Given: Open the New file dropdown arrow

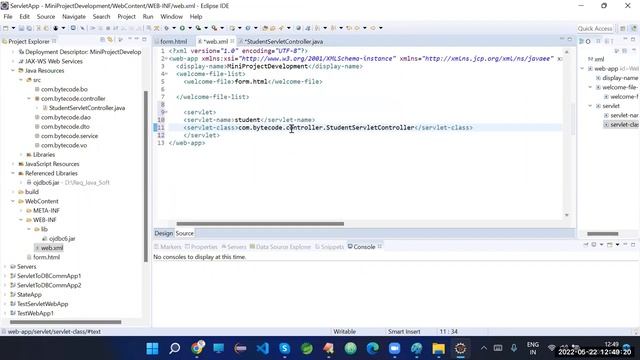Looking at the screenshot, I should click(x=13, y=28).
